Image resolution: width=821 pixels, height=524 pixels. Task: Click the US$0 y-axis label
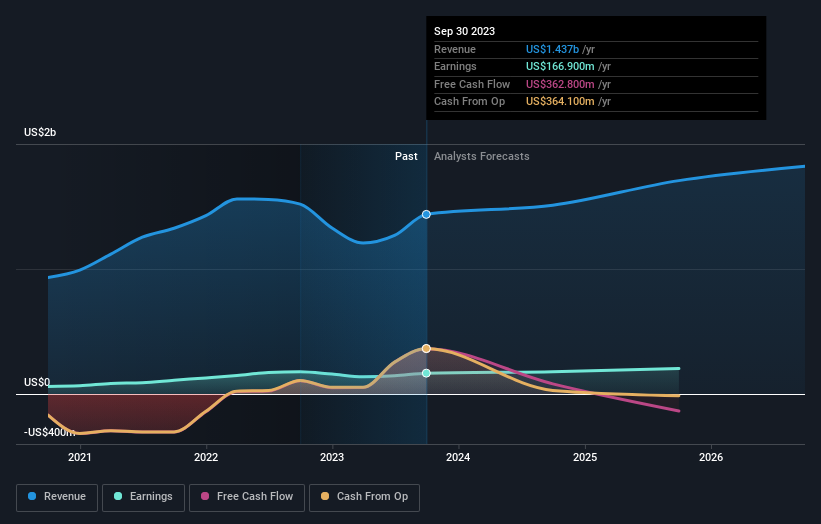(x=37, y=383)
